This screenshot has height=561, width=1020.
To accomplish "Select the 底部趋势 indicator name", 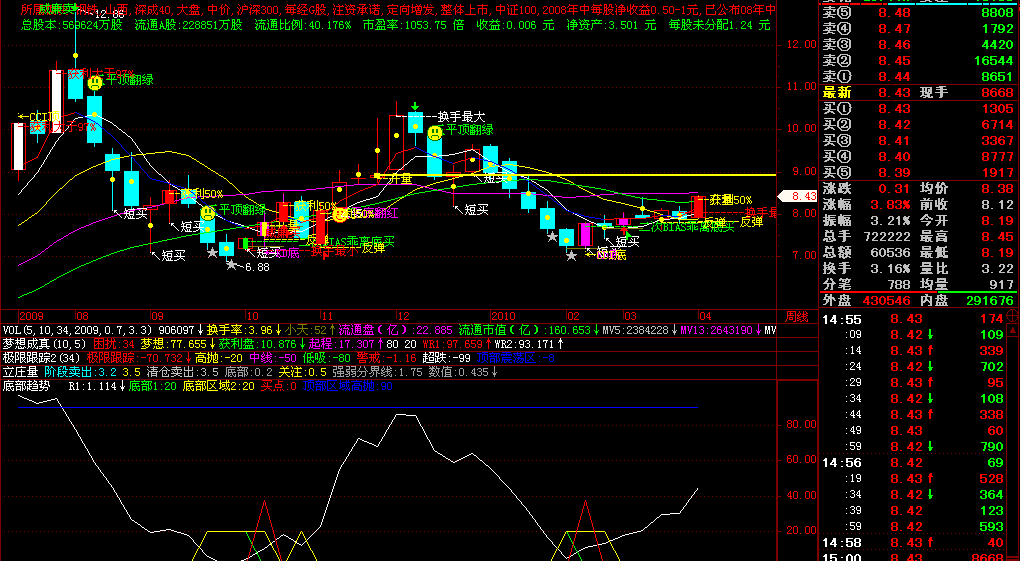I will [27, 386].
